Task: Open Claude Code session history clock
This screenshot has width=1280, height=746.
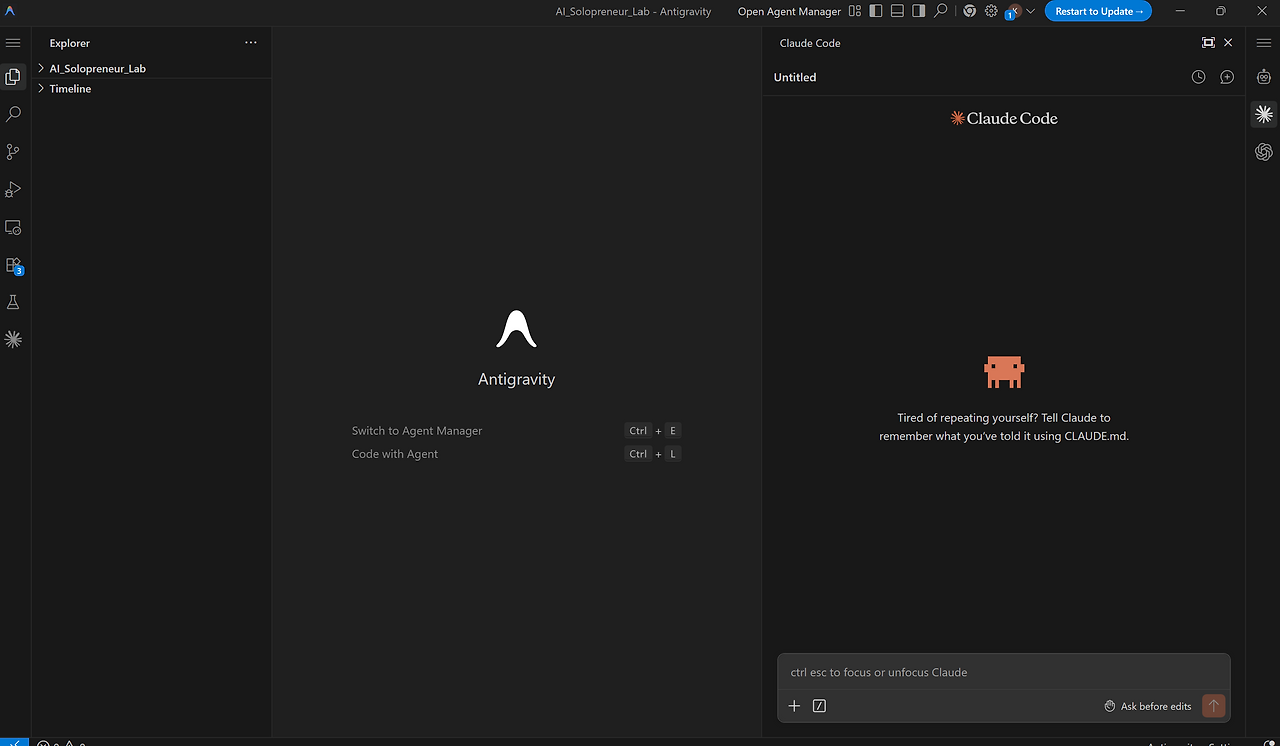Action: click(1198, 77)
